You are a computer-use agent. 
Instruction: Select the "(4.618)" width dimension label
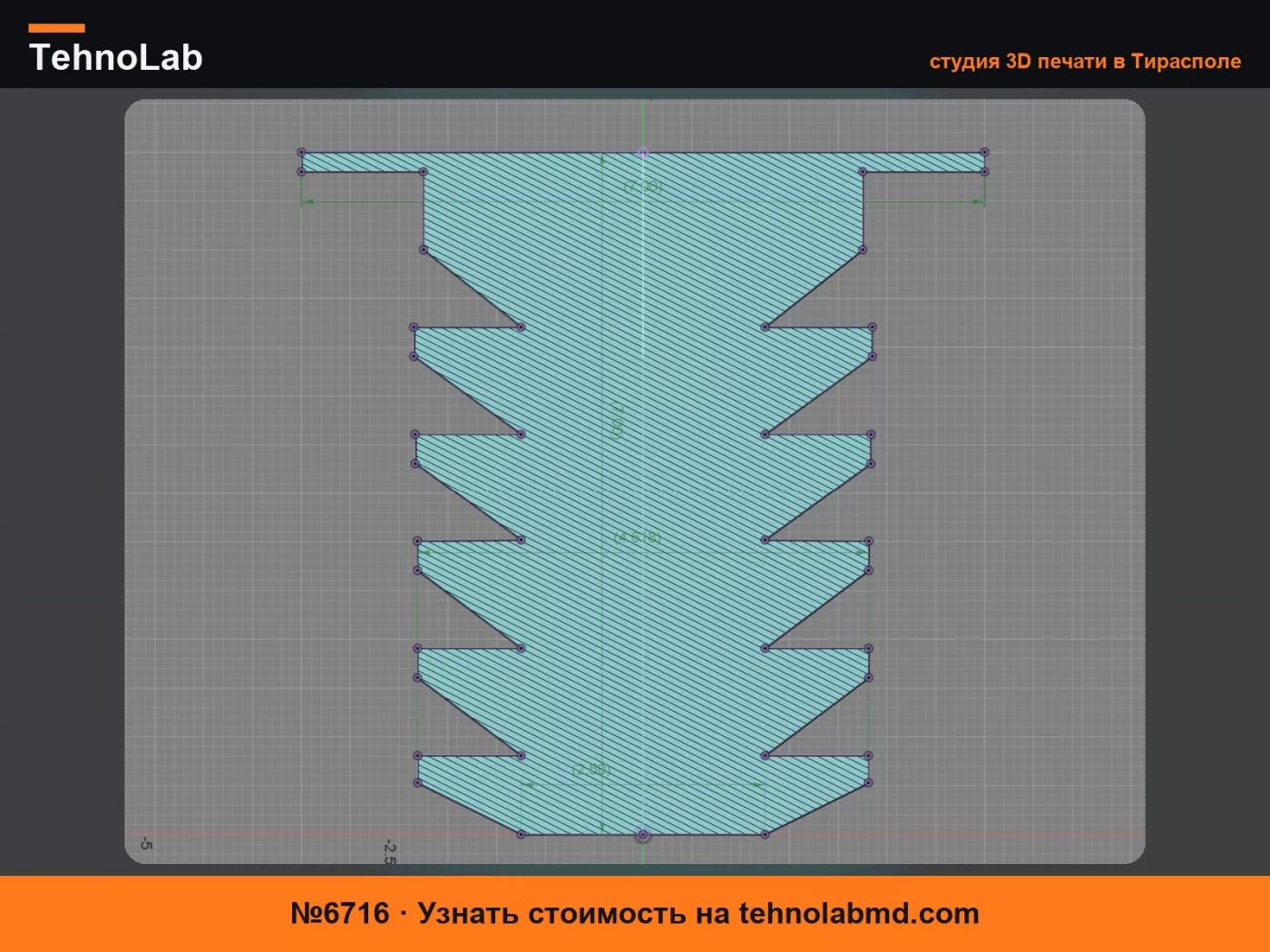[638, 537]
